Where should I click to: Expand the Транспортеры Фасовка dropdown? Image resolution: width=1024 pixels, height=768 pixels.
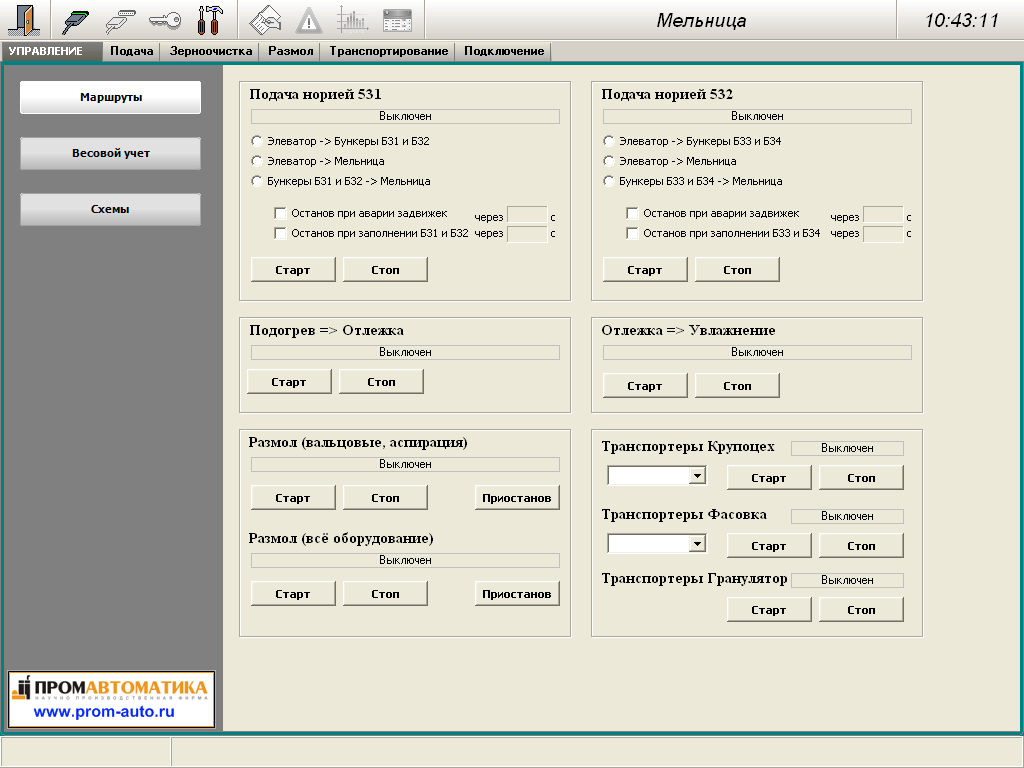[697, 545]
